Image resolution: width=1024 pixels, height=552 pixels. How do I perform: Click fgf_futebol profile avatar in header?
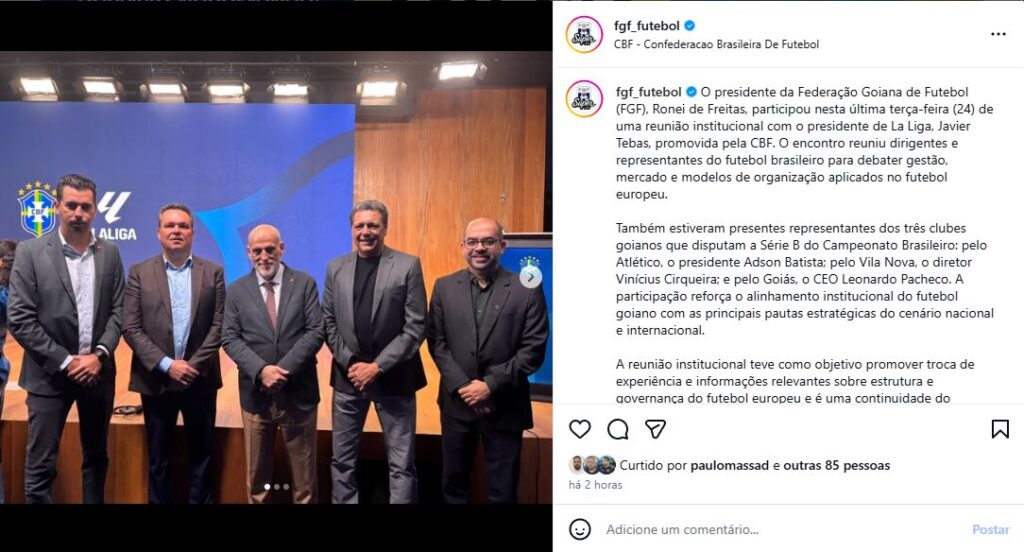[584, 35]
